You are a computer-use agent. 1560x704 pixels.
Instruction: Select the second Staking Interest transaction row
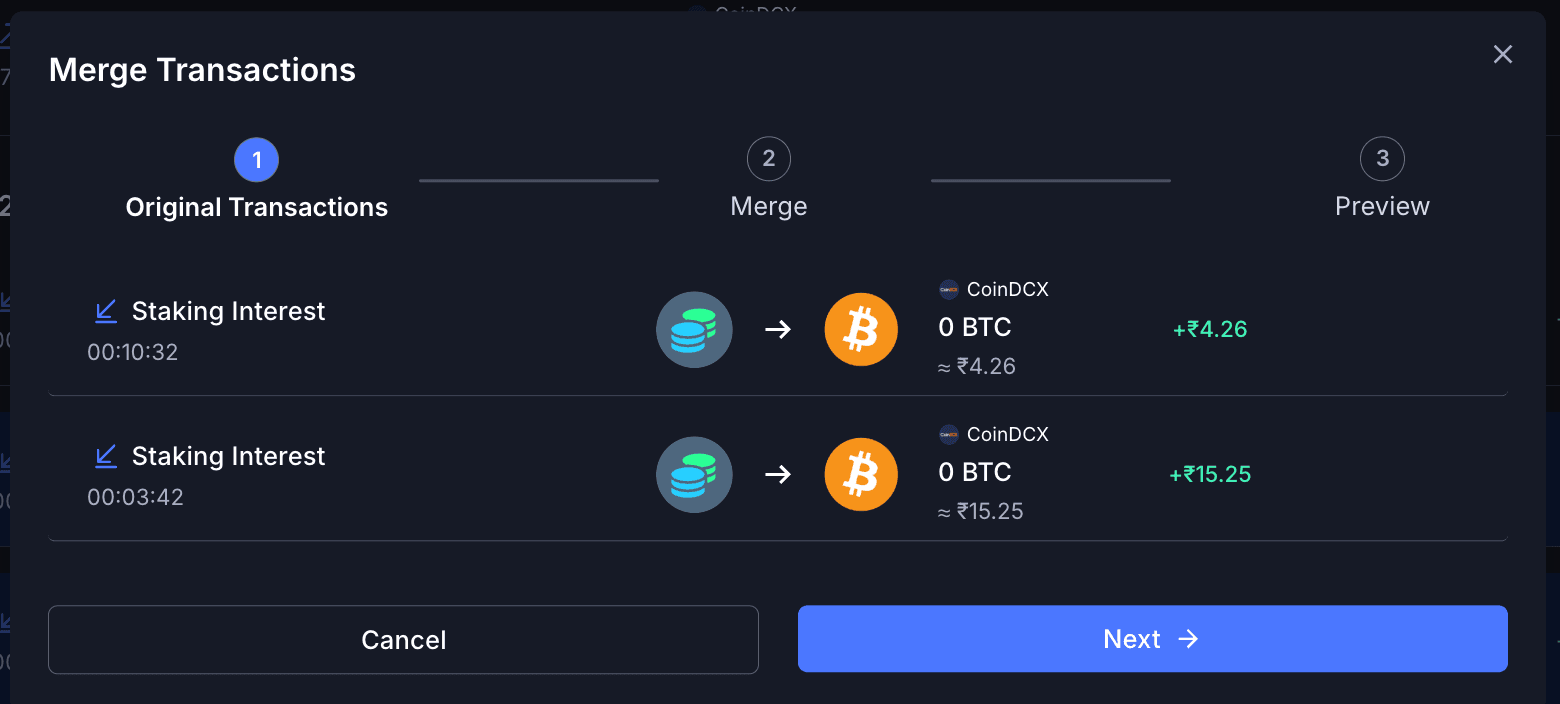[x=780, y=474]
